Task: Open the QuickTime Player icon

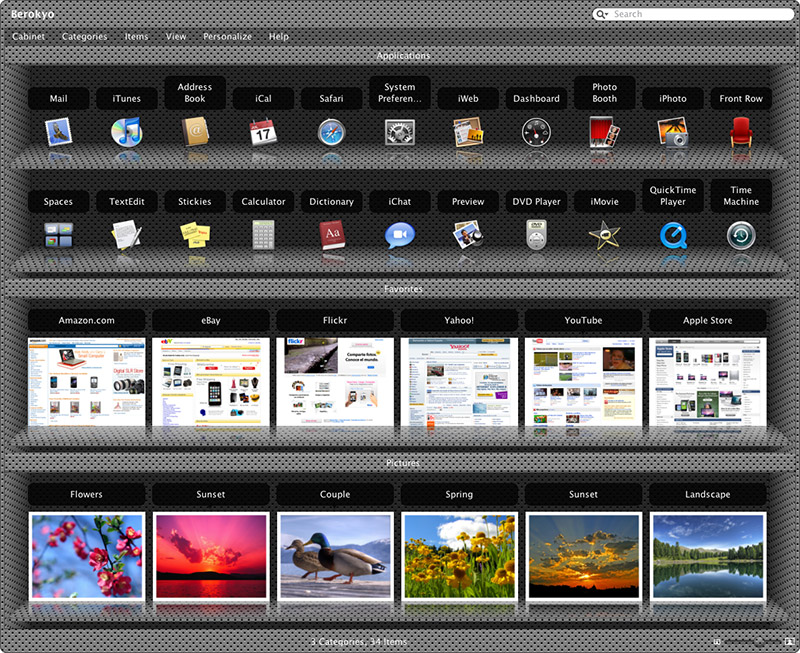Action: click(673, 235)
